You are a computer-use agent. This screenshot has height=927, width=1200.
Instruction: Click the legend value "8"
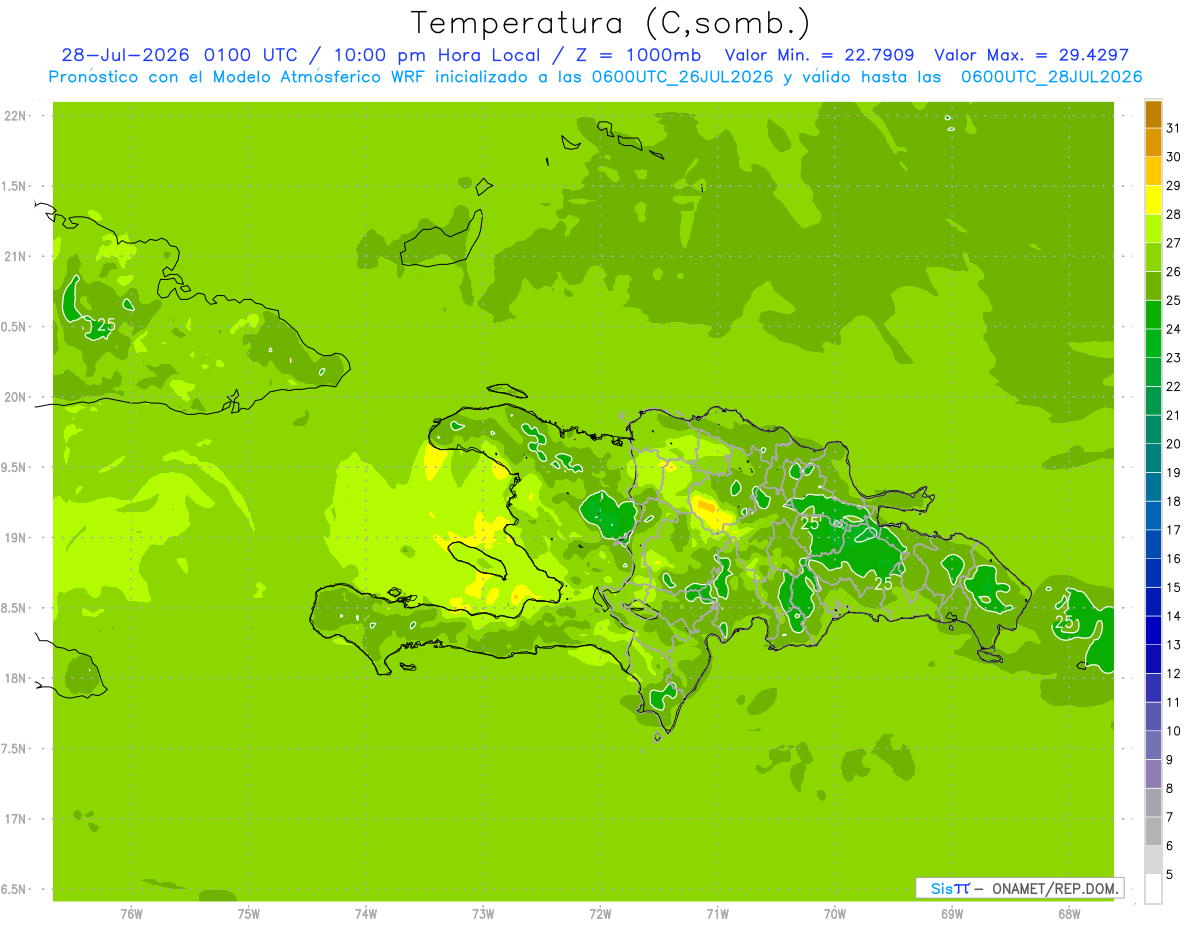tap(1170, 788)
